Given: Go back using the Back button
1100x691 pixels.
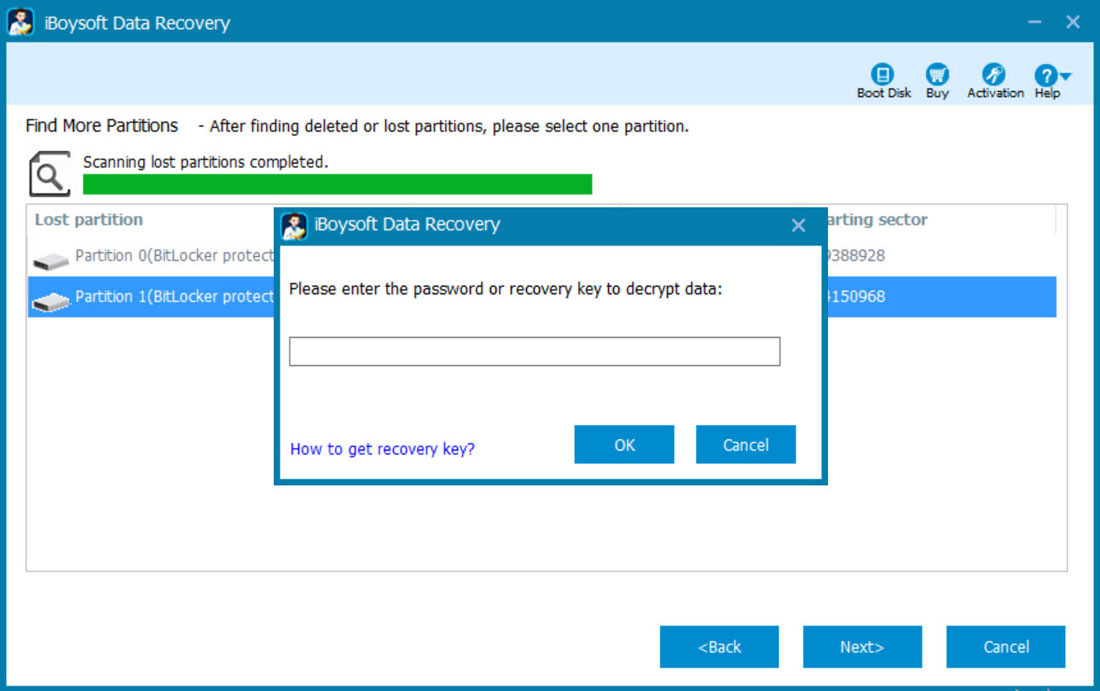Looking at the screenshot, I should 719,646.
